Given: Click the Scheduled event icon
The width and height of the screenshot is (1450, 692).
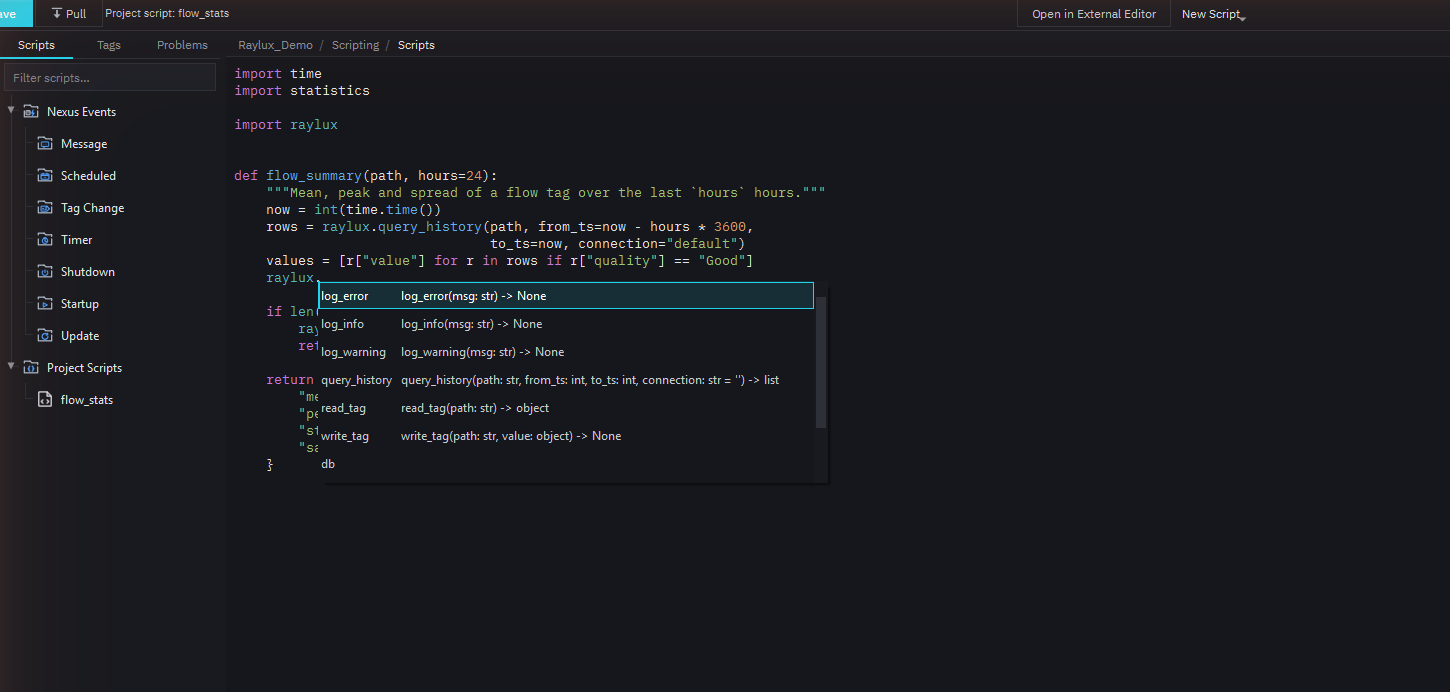Looking at the screenshot, I should click(x=44, y=176).
